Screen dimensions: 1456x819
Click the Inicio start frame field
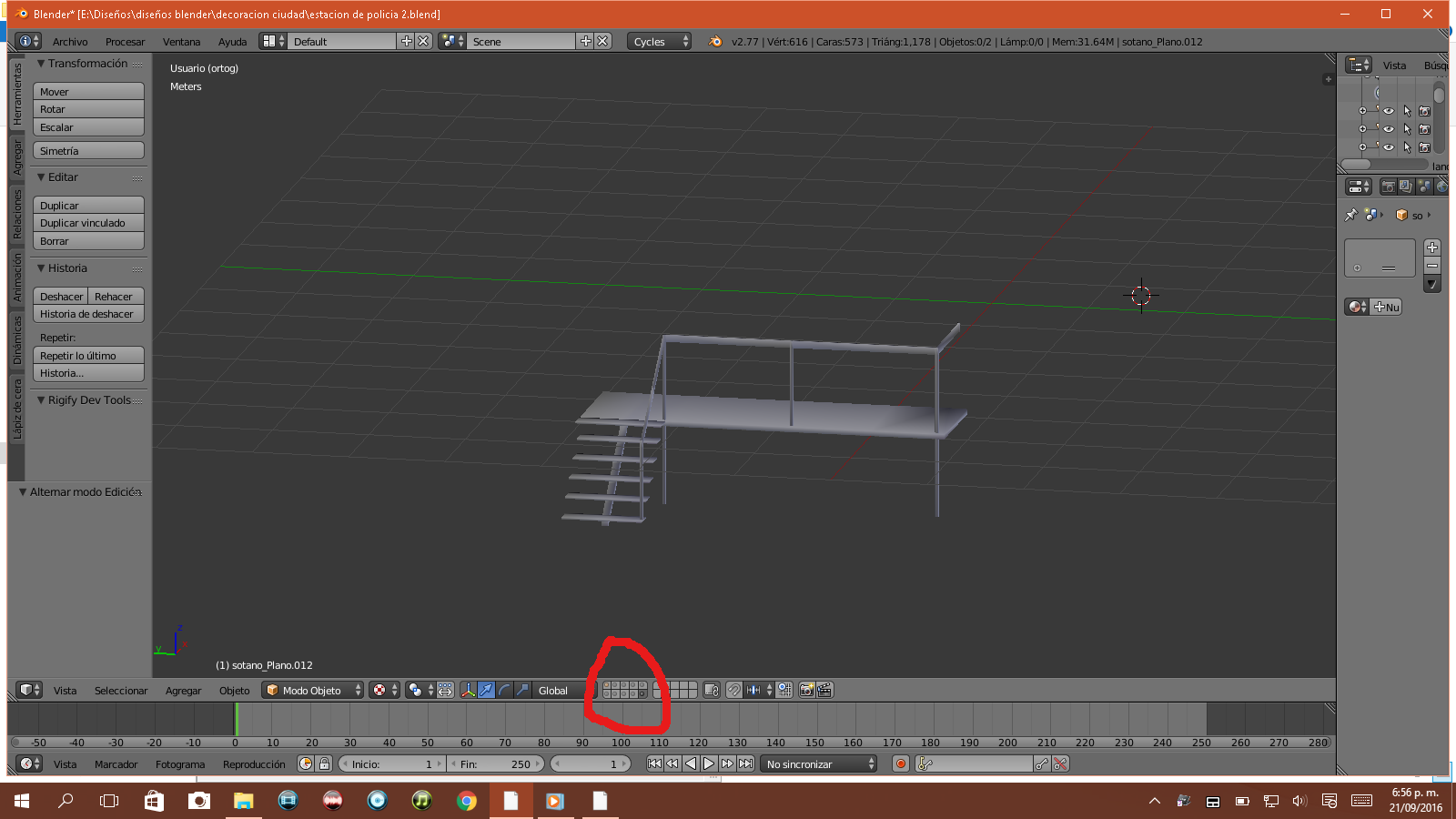tap(391, 763)
